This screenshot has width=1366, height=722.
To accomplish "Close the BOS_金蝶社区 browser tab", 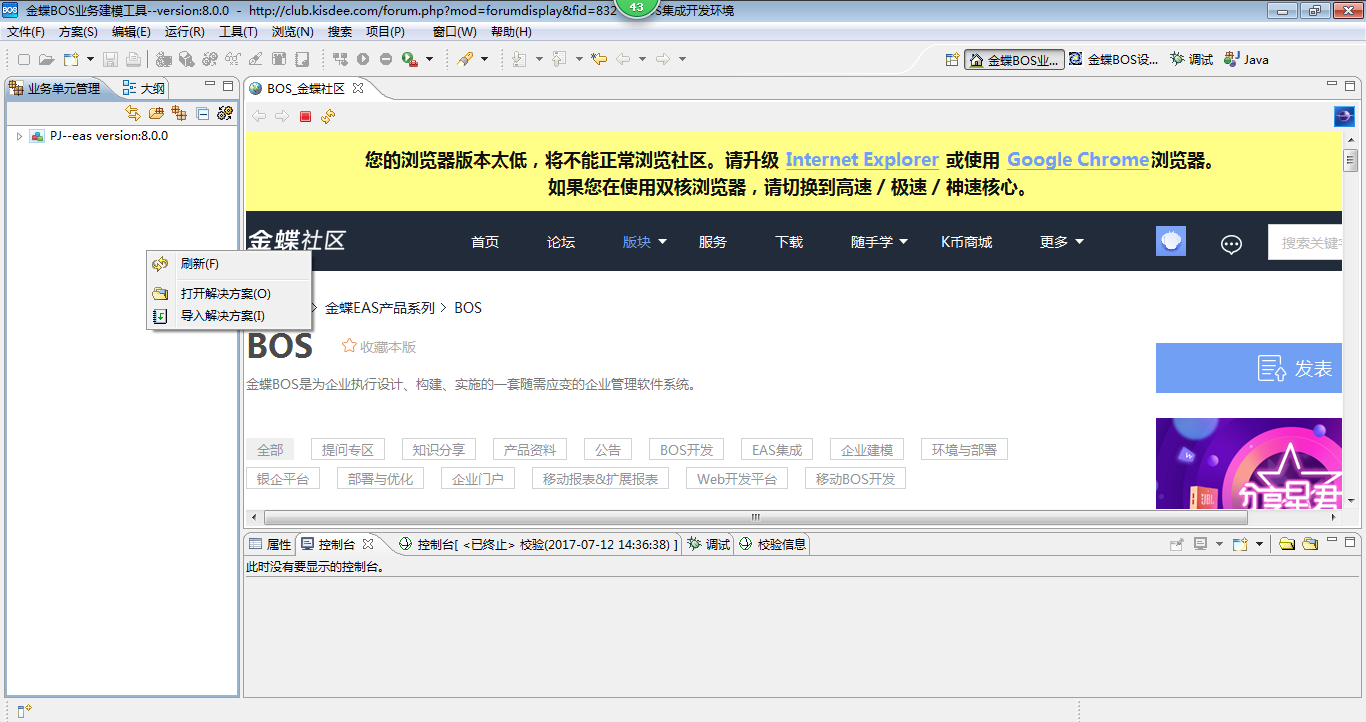I will click(x=358, y=88).
